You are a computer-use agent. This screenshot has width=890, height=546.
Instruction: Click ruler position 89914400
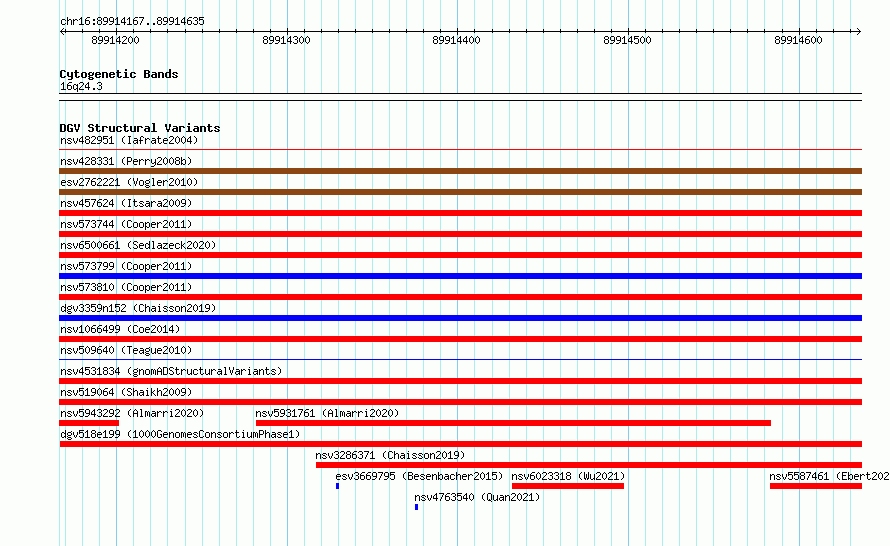(456, 40)
